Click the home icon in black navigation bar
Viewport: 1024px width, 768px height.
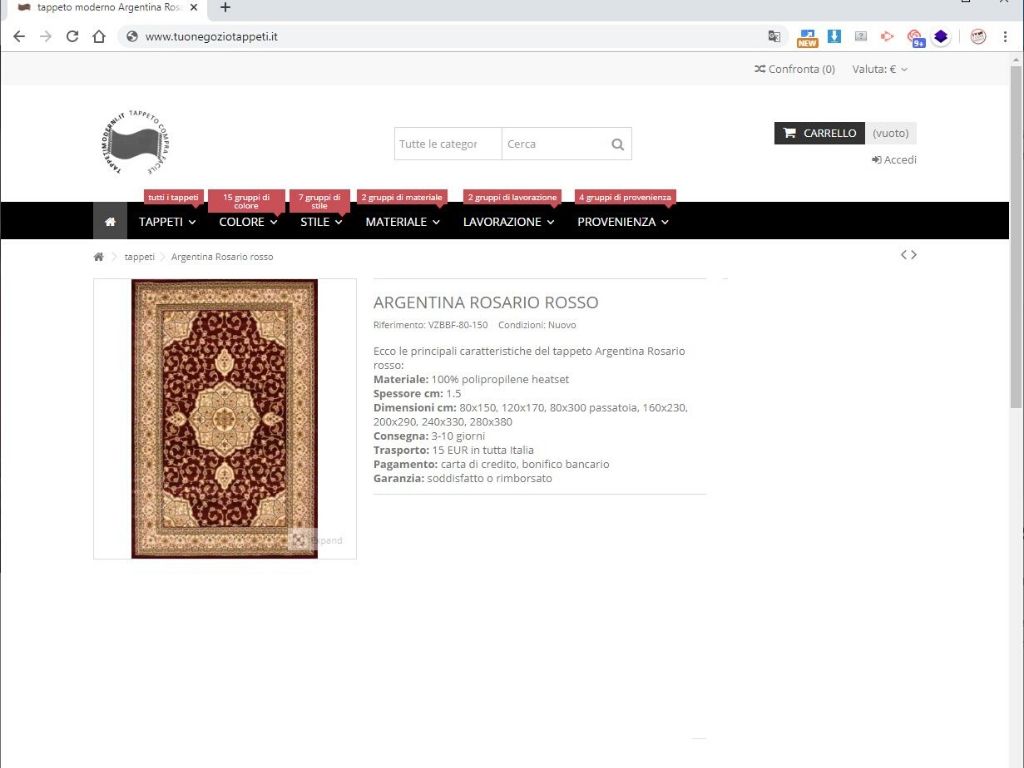click(x=110, y=222)
